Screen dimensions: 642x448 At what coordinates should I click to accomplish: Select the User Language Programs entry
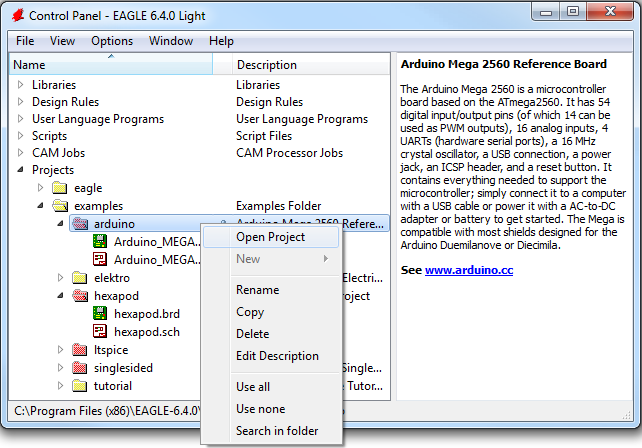point(98,119)
